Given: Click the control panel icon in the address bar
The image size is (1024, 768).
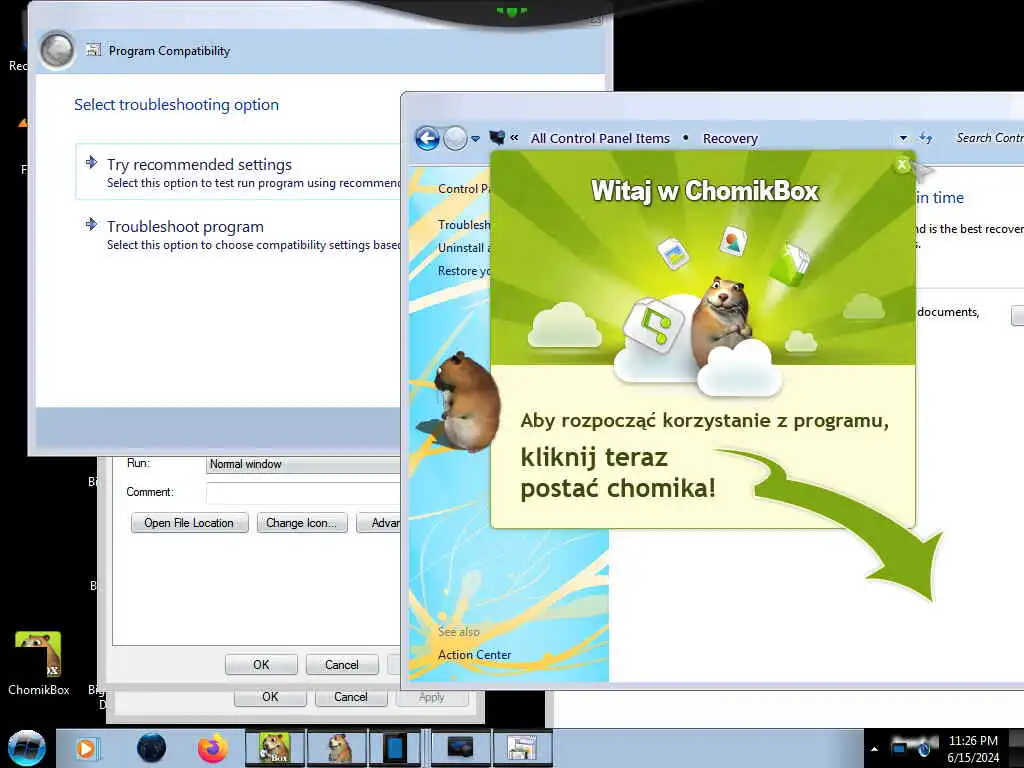Looking at the screenshot, I should click(497, 137).
